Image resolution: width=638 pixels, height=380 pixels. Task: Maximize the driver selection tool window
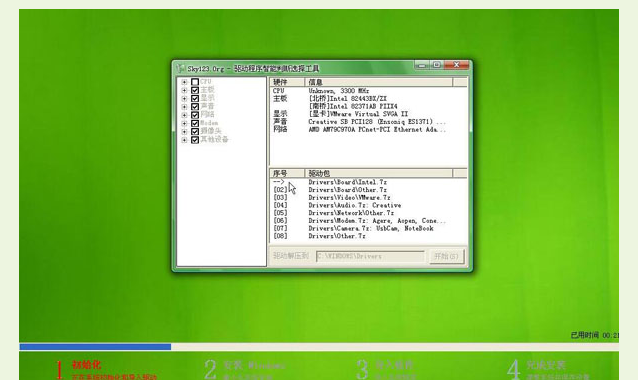(x=437, y=65)
